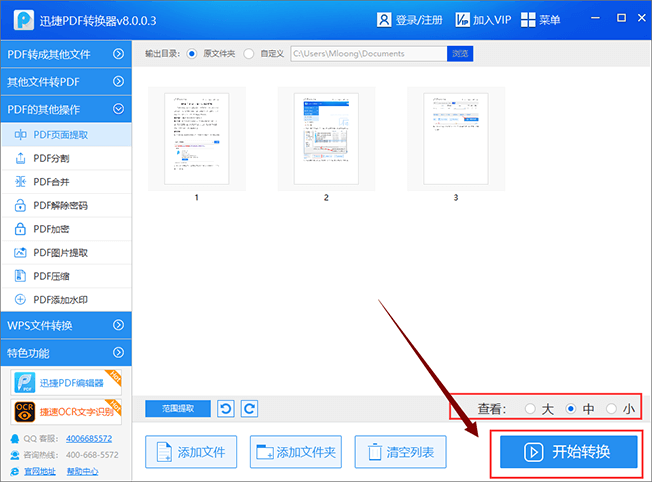Select page 1 thumbnail
This screenshot has height=482, width=652.
click(197, 138)
